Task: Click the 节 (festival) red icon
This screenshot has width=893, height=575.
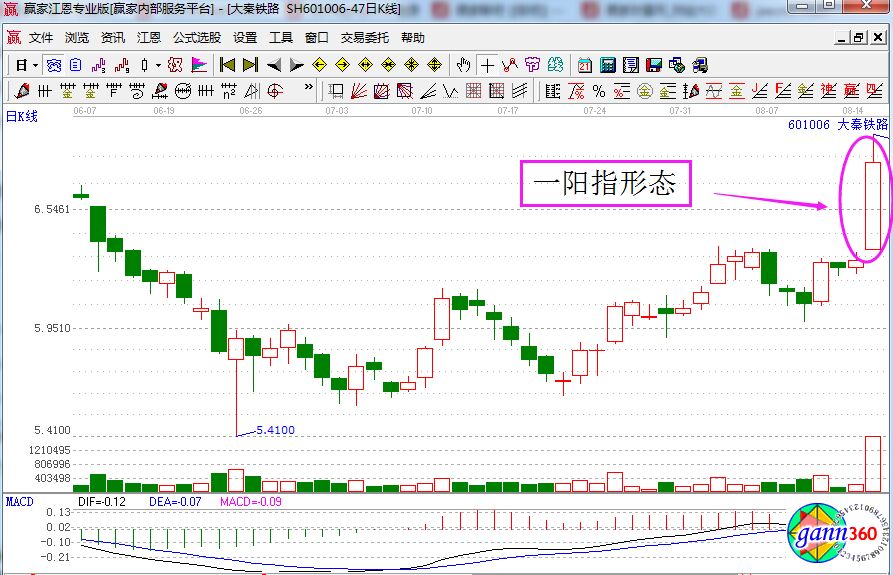Action: coord(533,65)
